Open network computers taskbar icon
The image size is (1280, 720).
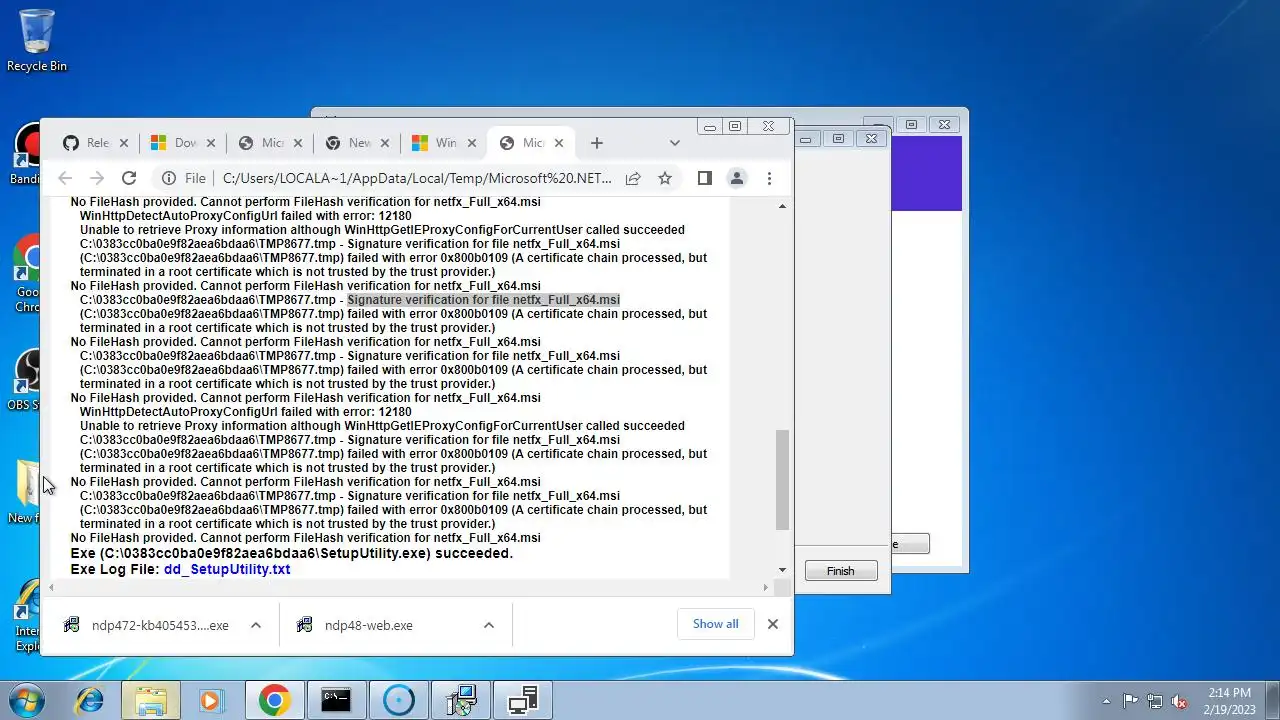(x=522, y=700)
